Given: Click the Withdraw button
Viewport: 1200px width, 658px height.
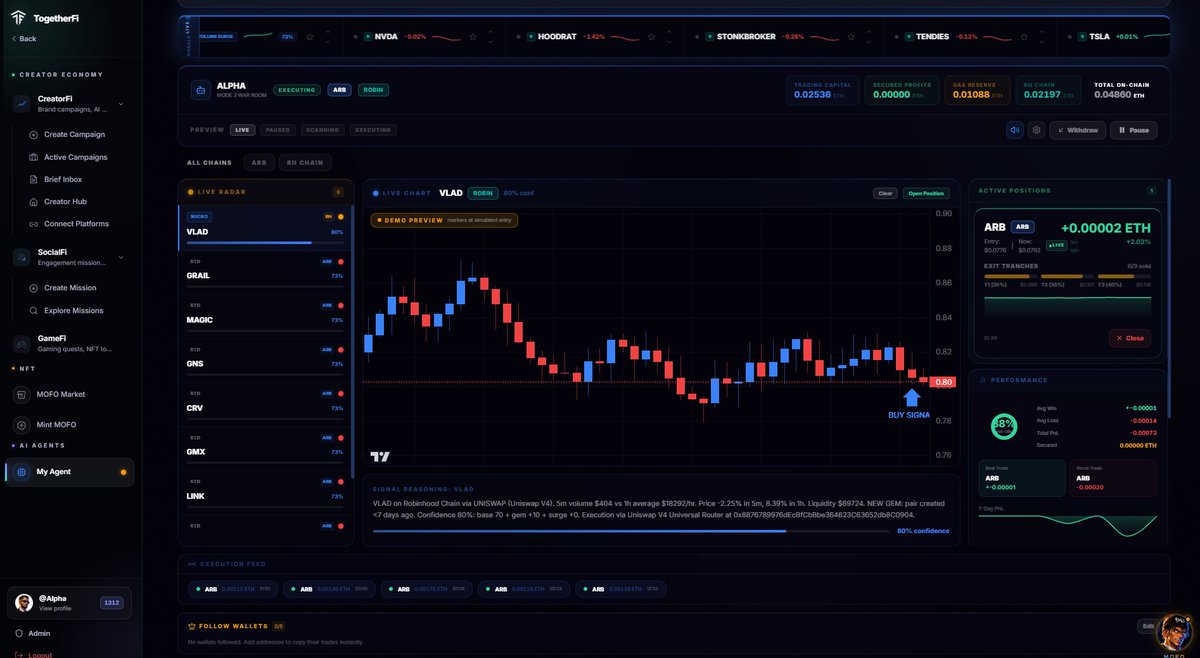Looking at the screenshot, I should point(1077,130).
